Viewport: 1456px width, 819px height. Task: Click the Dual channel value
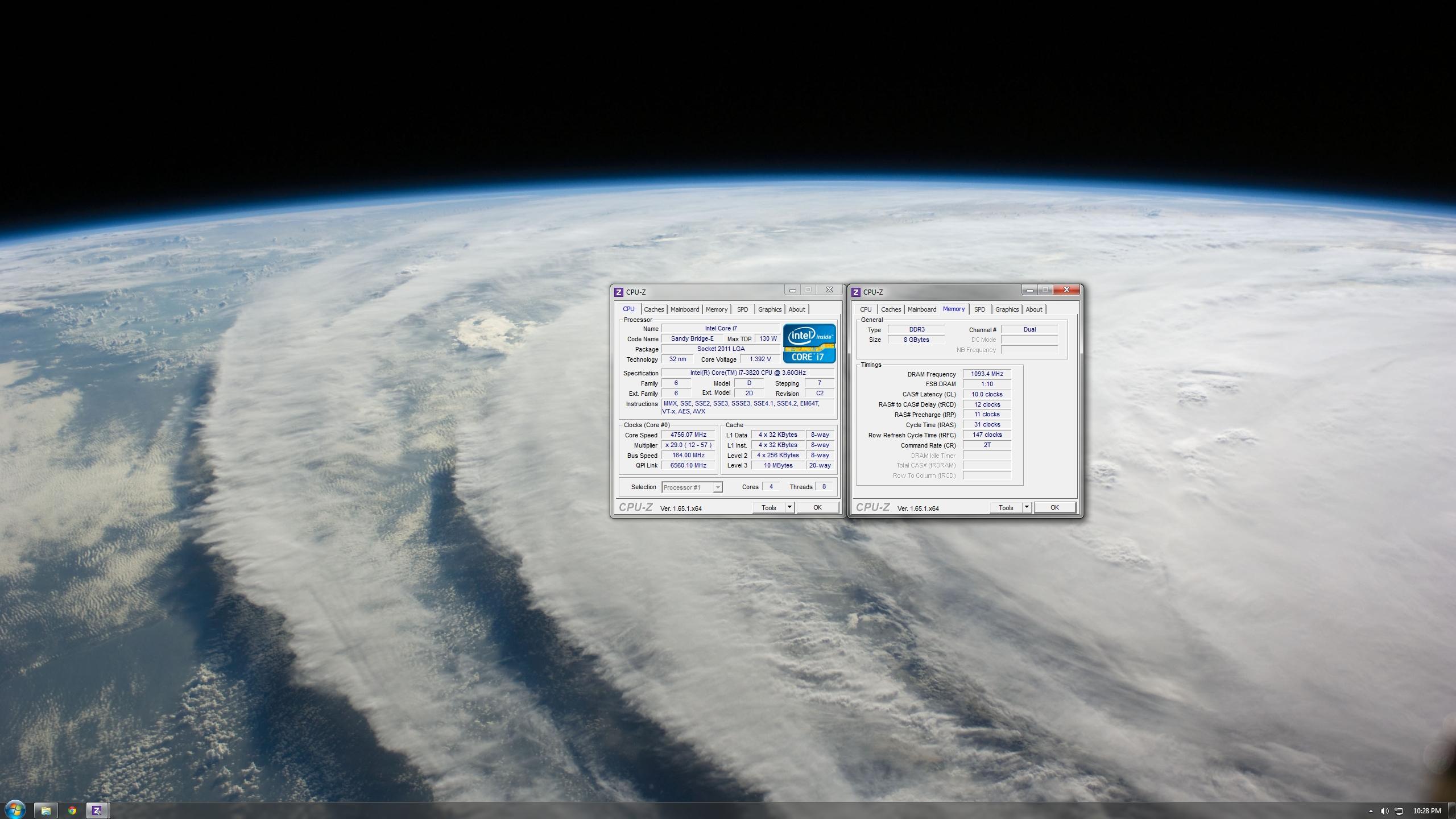click(x=1029, y=330)
